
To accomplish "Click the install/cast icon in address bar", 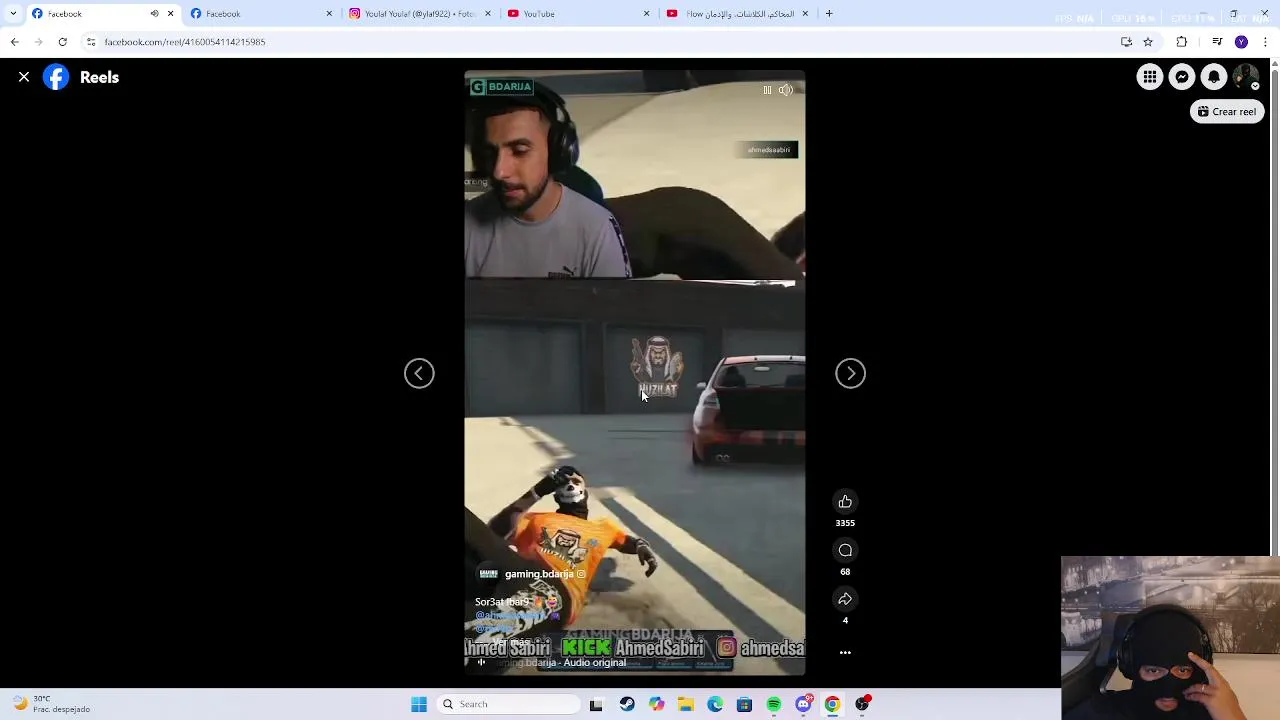I will pyautogui.click(x=1127, y=42).
